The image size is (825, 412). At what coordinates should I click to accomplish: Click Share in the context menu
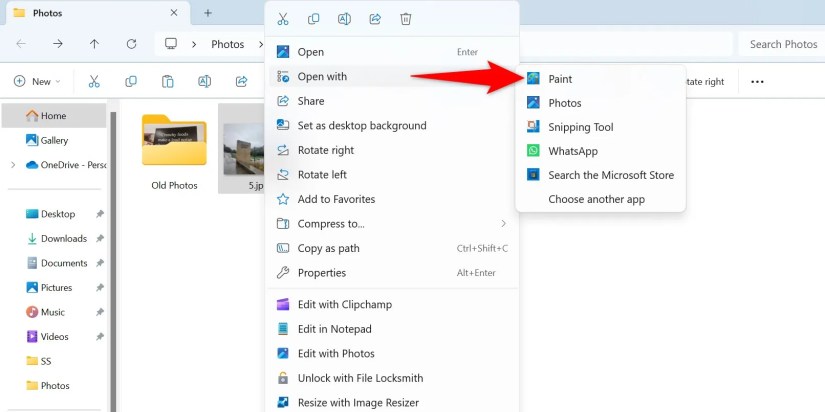click(x=392, y=101)
